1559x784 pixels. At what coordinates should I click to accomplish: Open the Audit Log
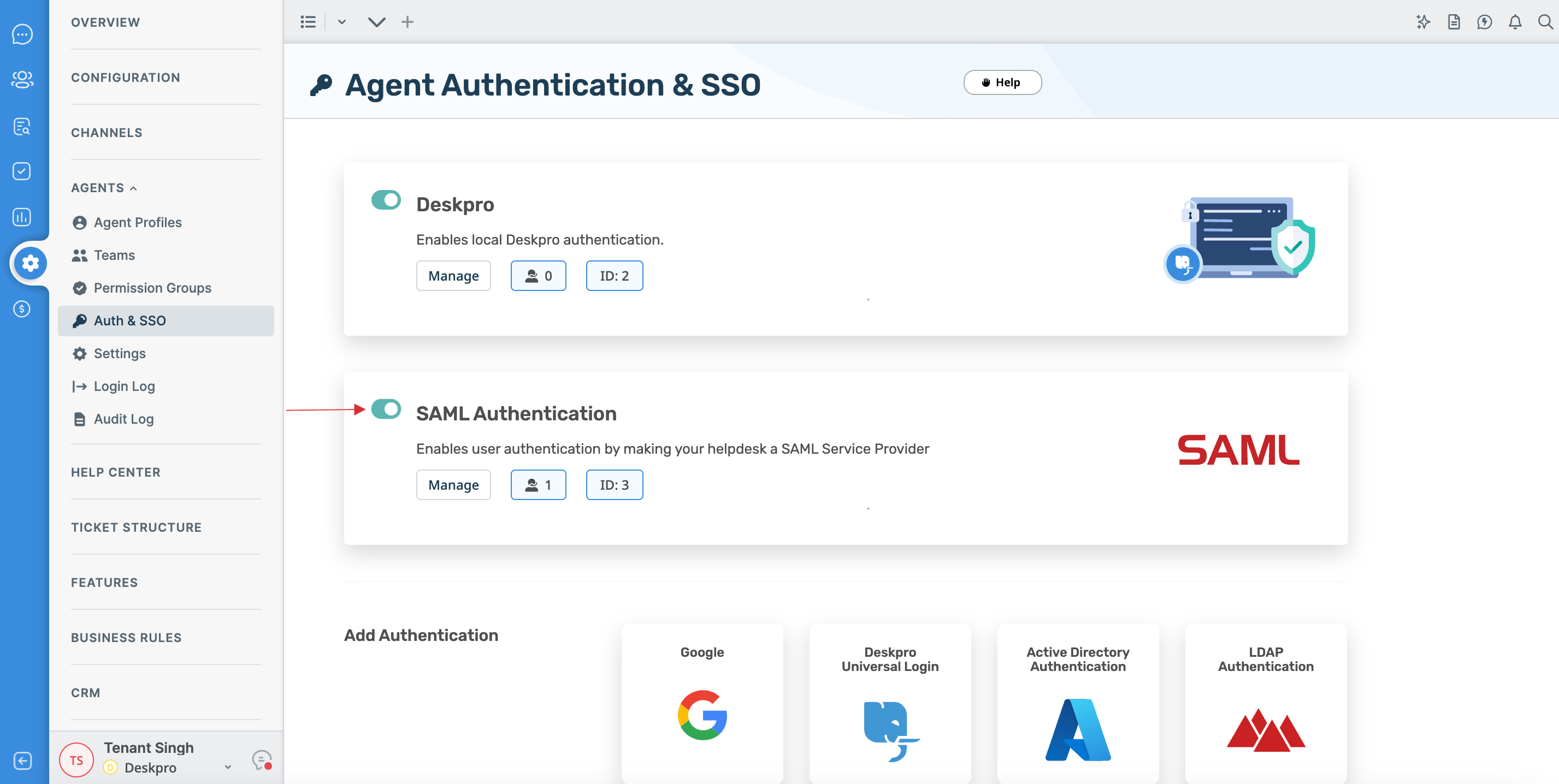pos(166,419)
